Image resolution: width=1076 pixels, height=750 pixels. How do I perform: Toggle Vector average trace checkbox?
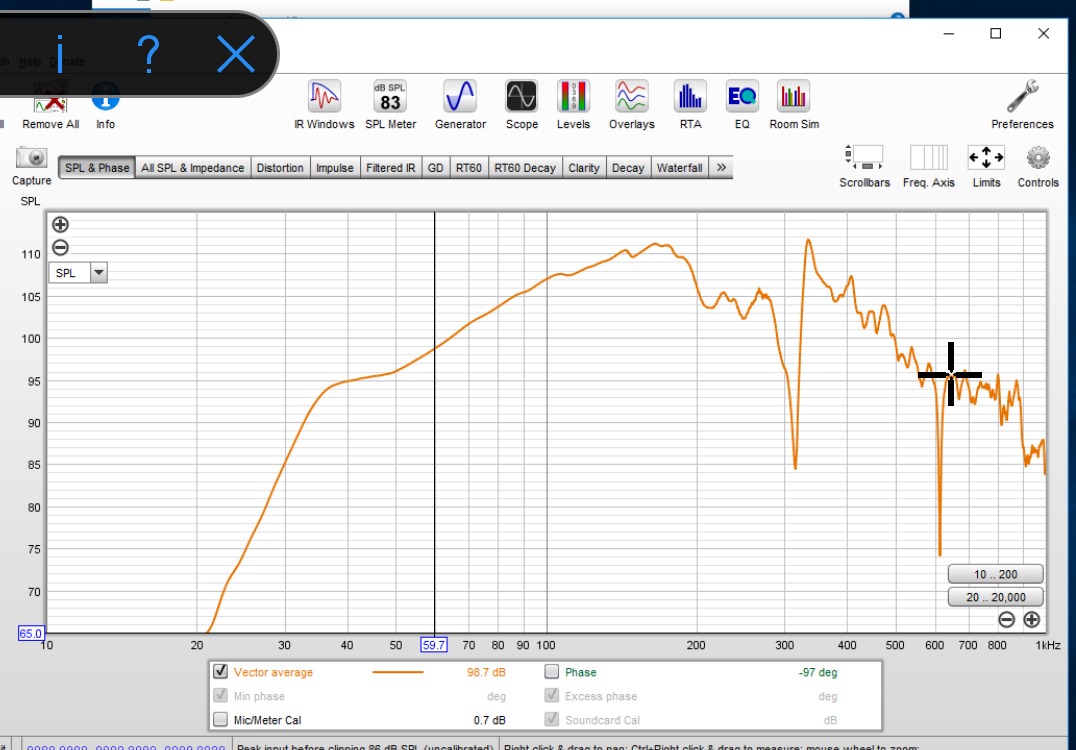220,671
